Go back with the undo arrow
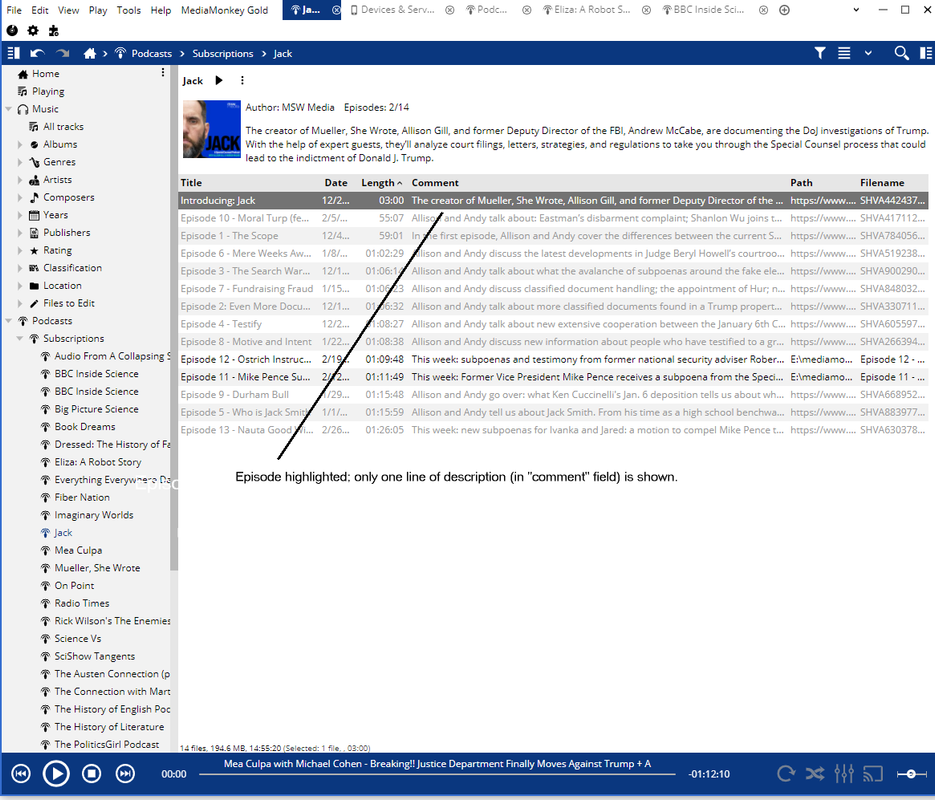 coord(38,53)
